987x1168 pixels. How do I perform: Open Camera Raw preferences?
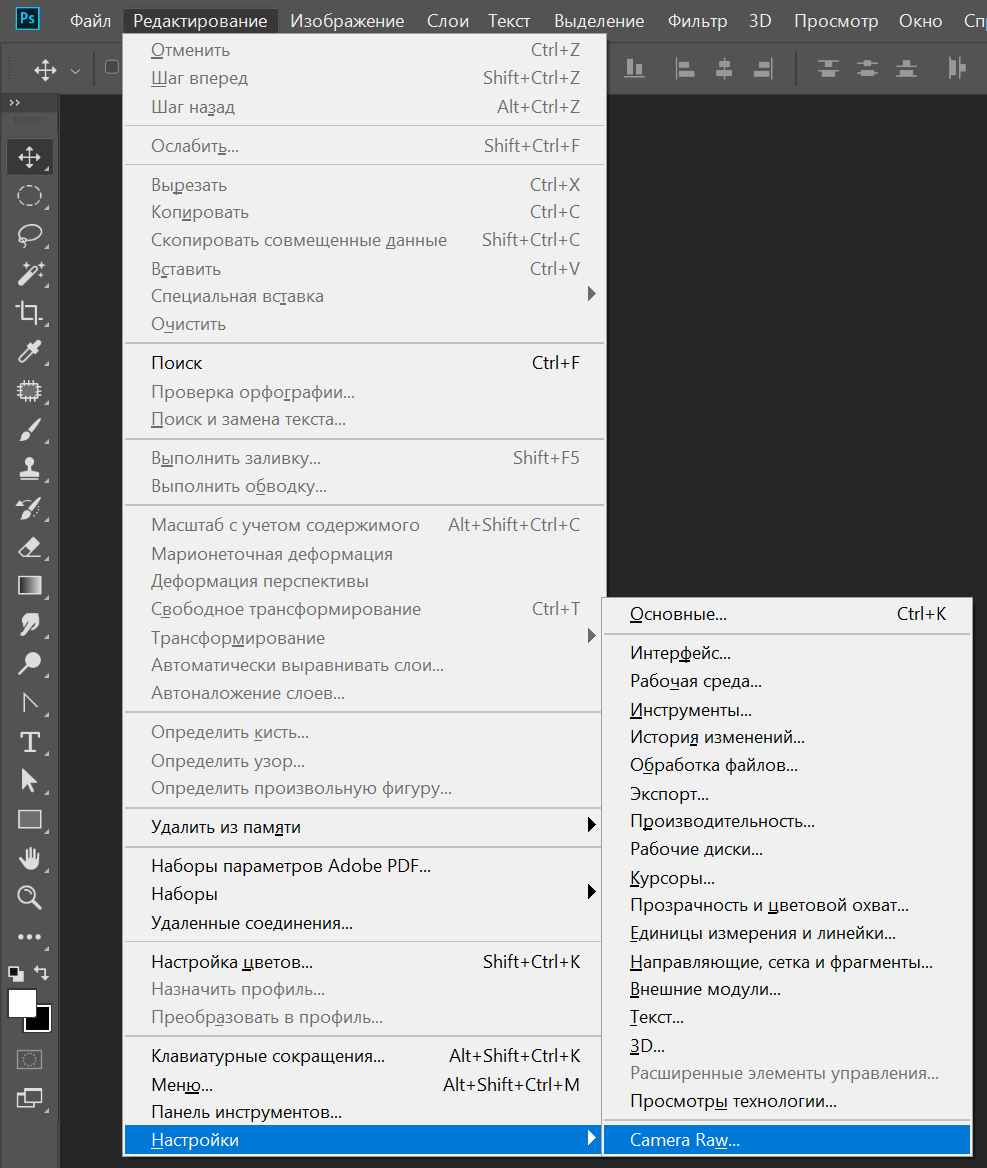[787, 1140]
